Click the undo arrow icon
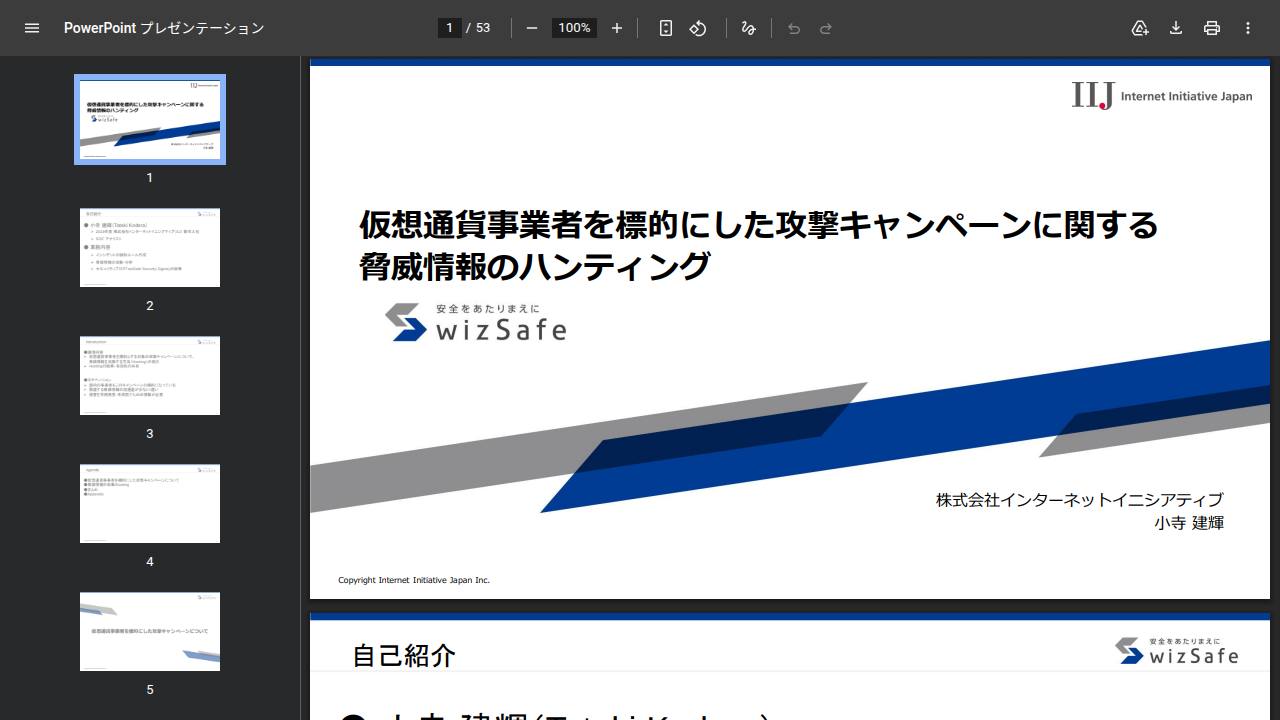 (x=794, y=28)
